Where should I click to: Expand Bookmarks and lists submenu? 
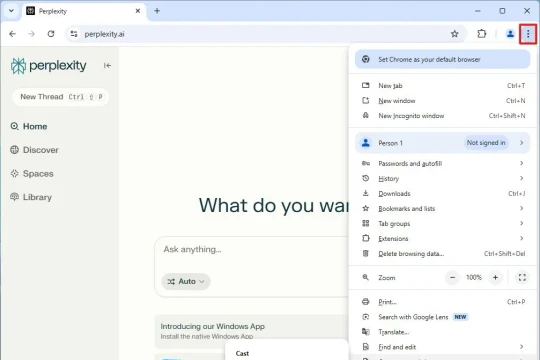443,208
